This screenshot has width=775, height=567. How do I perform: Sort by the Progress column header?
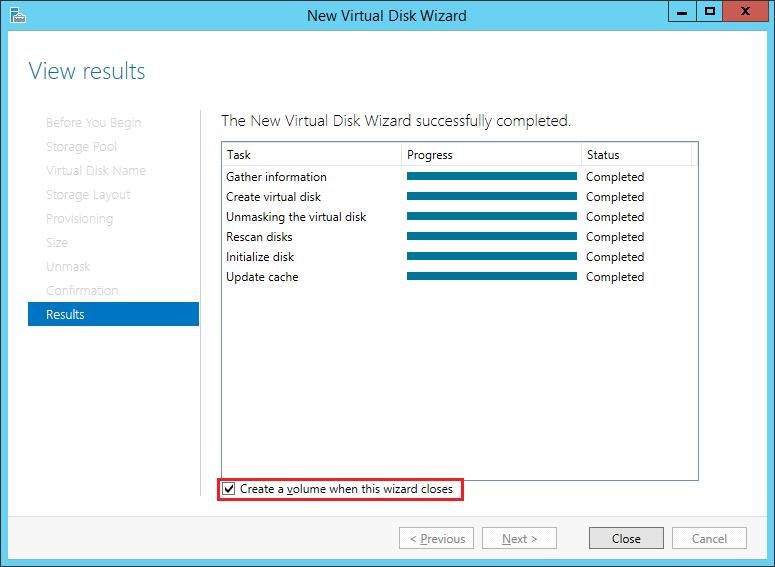(491, 155)
